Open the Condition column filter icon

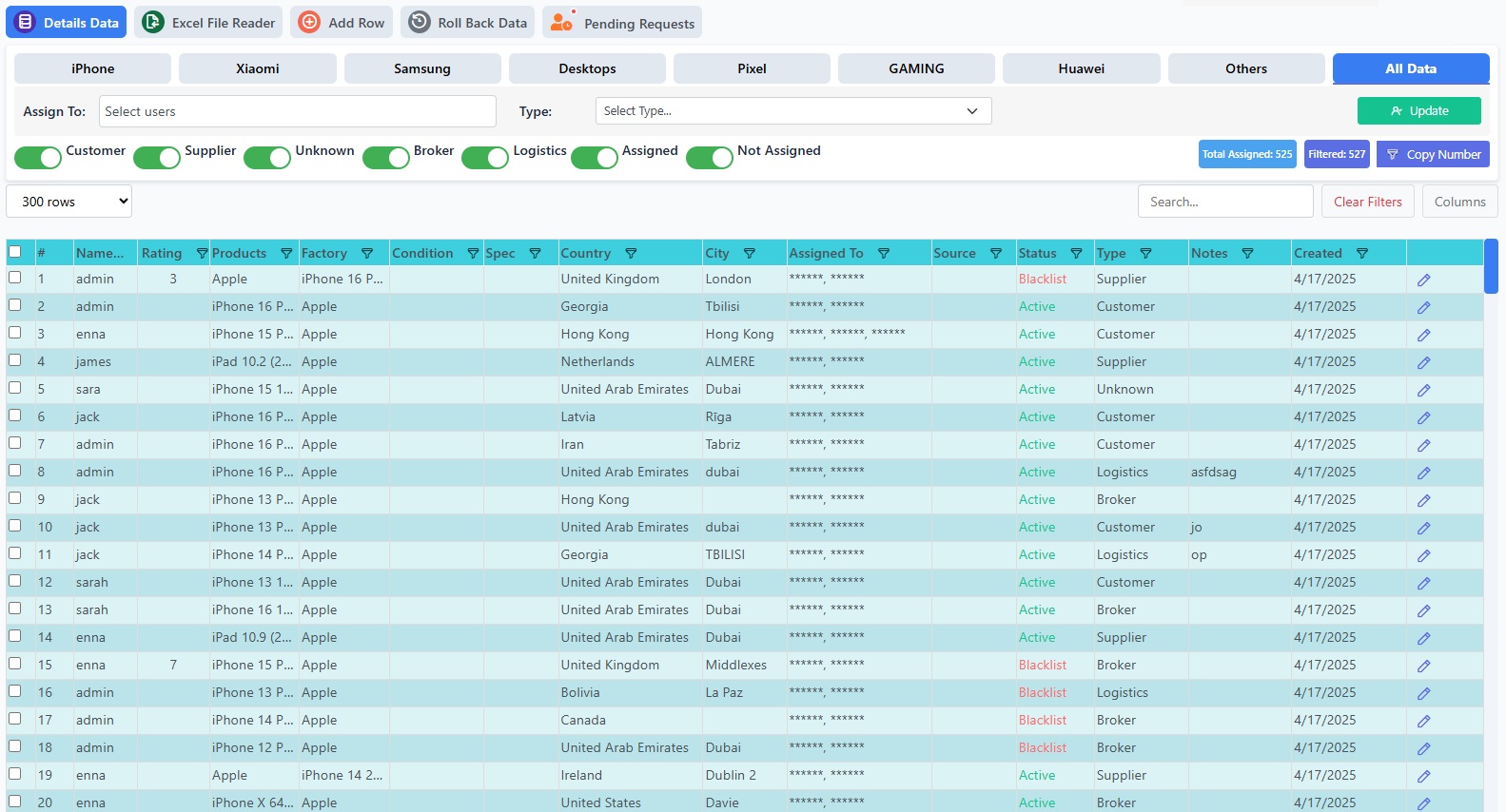(x=473, y=253)
